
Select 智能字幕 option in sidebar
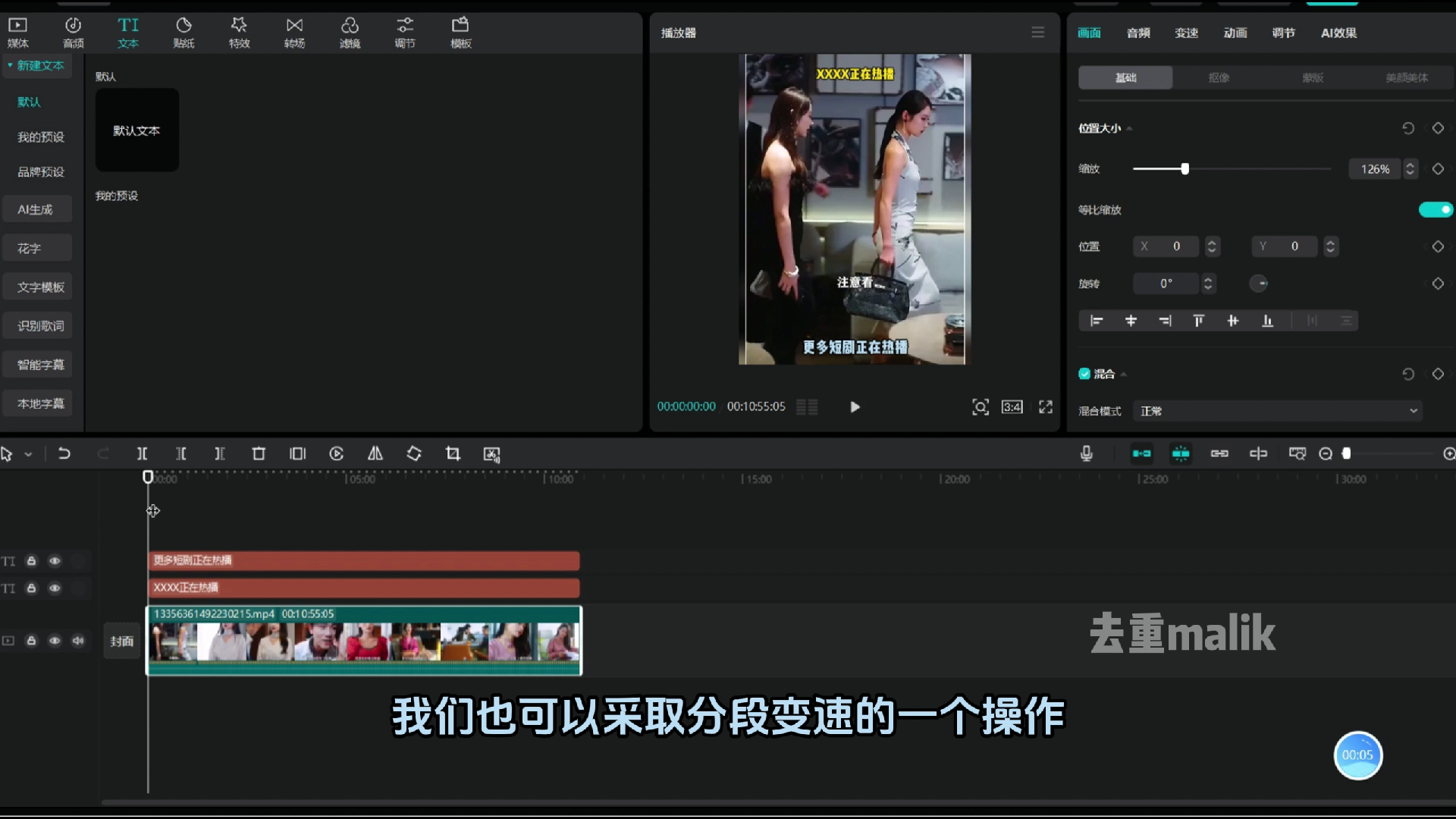[x=40, y=365]
